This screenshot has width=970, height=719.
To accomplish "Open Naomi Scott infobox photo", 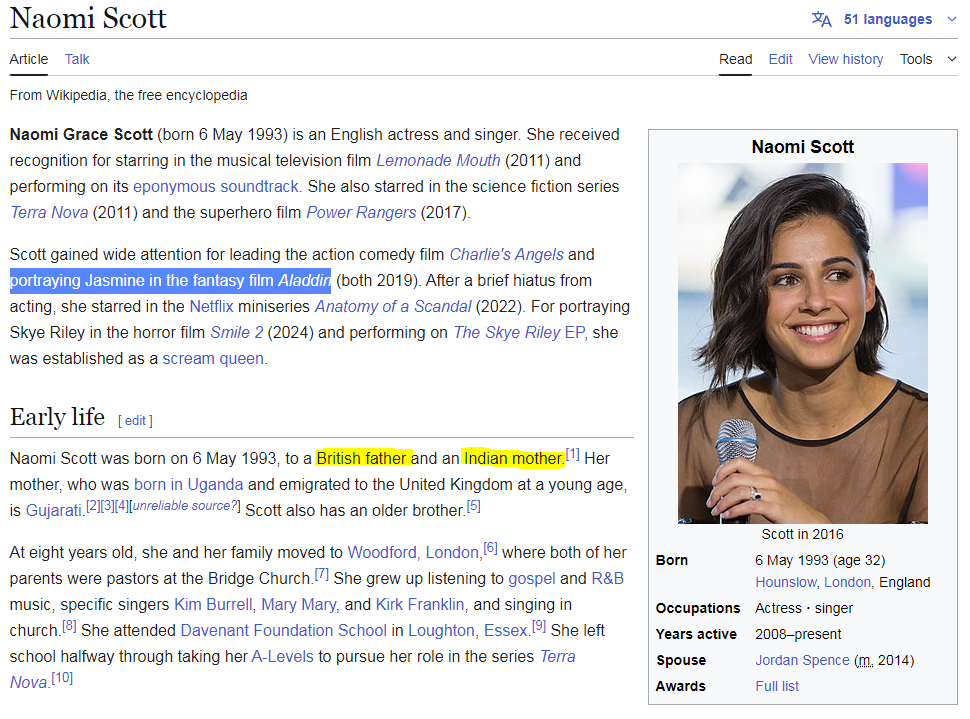I will tap(802, 343).
